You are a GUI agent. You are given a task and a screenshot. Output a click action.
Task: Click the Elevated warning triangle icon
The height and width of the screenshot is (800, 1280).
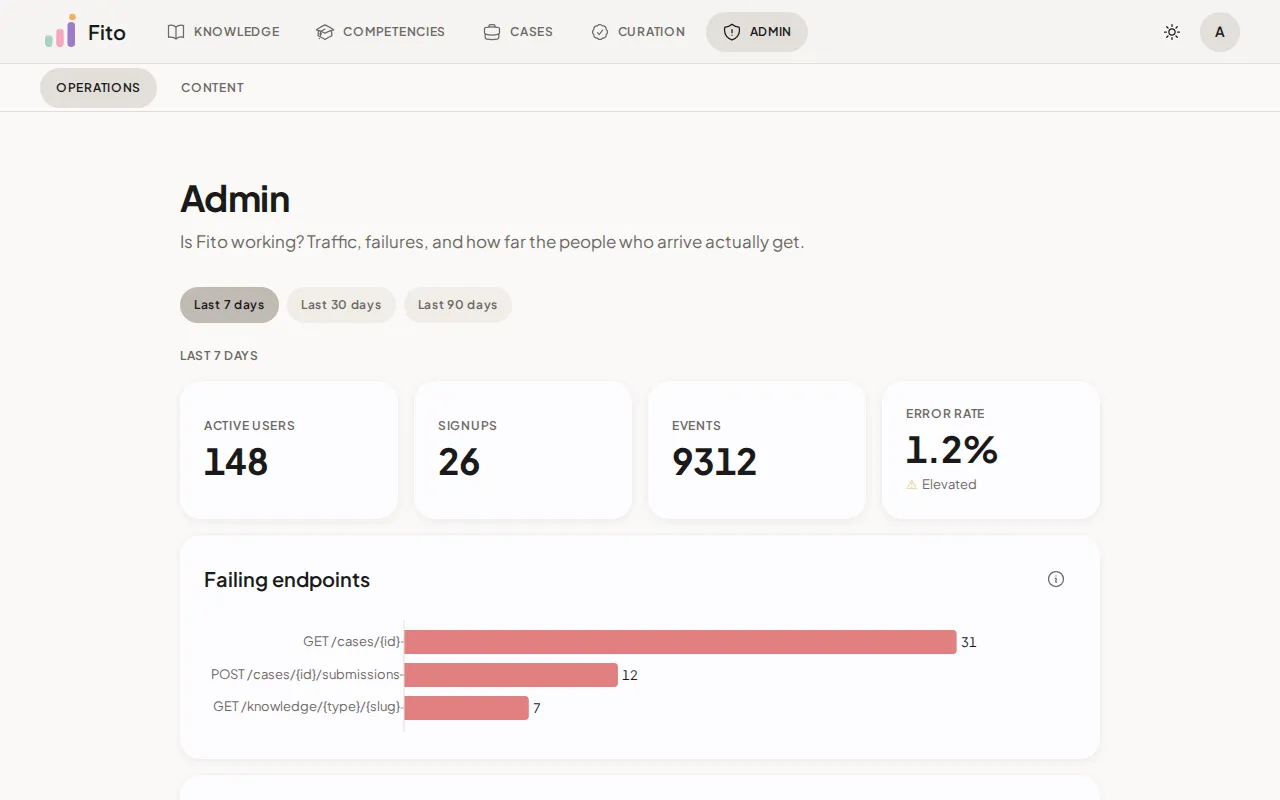pos(911,485)
